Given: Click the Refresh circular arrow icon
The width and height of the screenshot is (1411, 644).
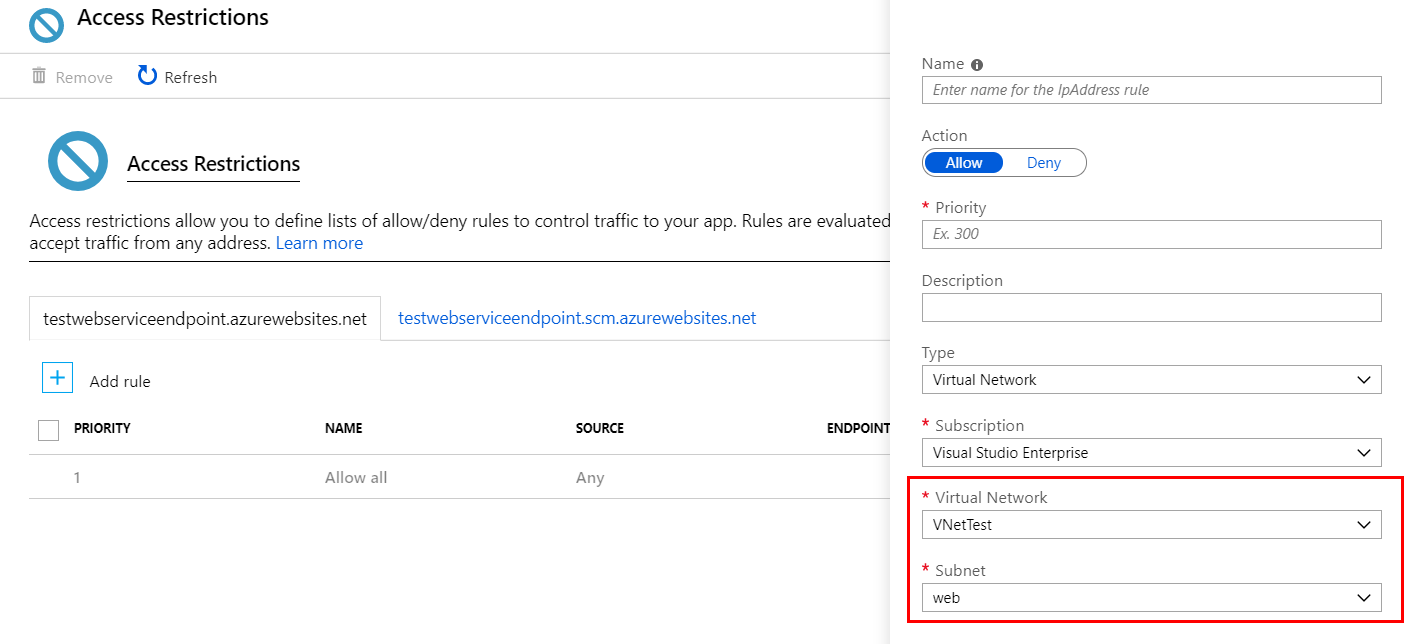Looking at the screenshot, I should 147,76.
